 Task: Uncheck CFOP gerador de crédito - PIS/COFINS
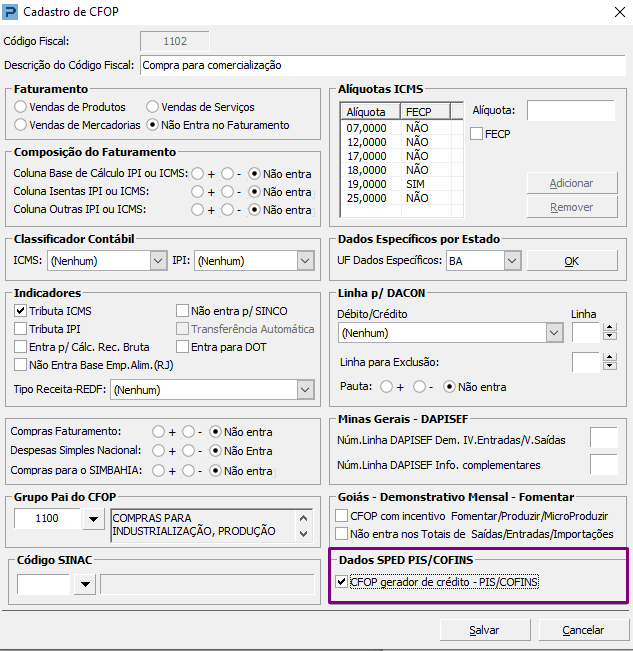pos(342,582)
